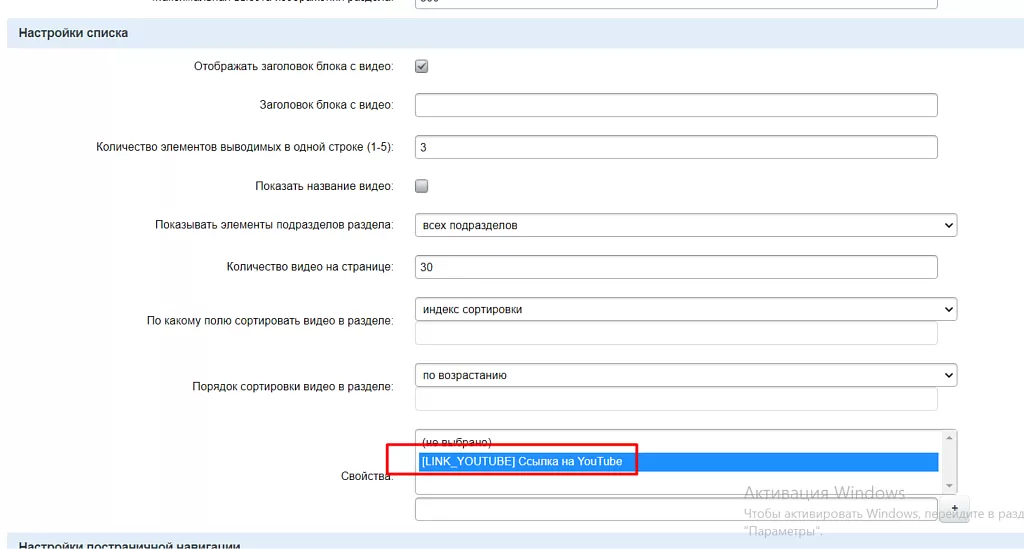This screenshot has height=549, width=1024.
Task: Click label 'Количество элементов выводимых в одной строке (1-5):'
Action: [245, 147]
